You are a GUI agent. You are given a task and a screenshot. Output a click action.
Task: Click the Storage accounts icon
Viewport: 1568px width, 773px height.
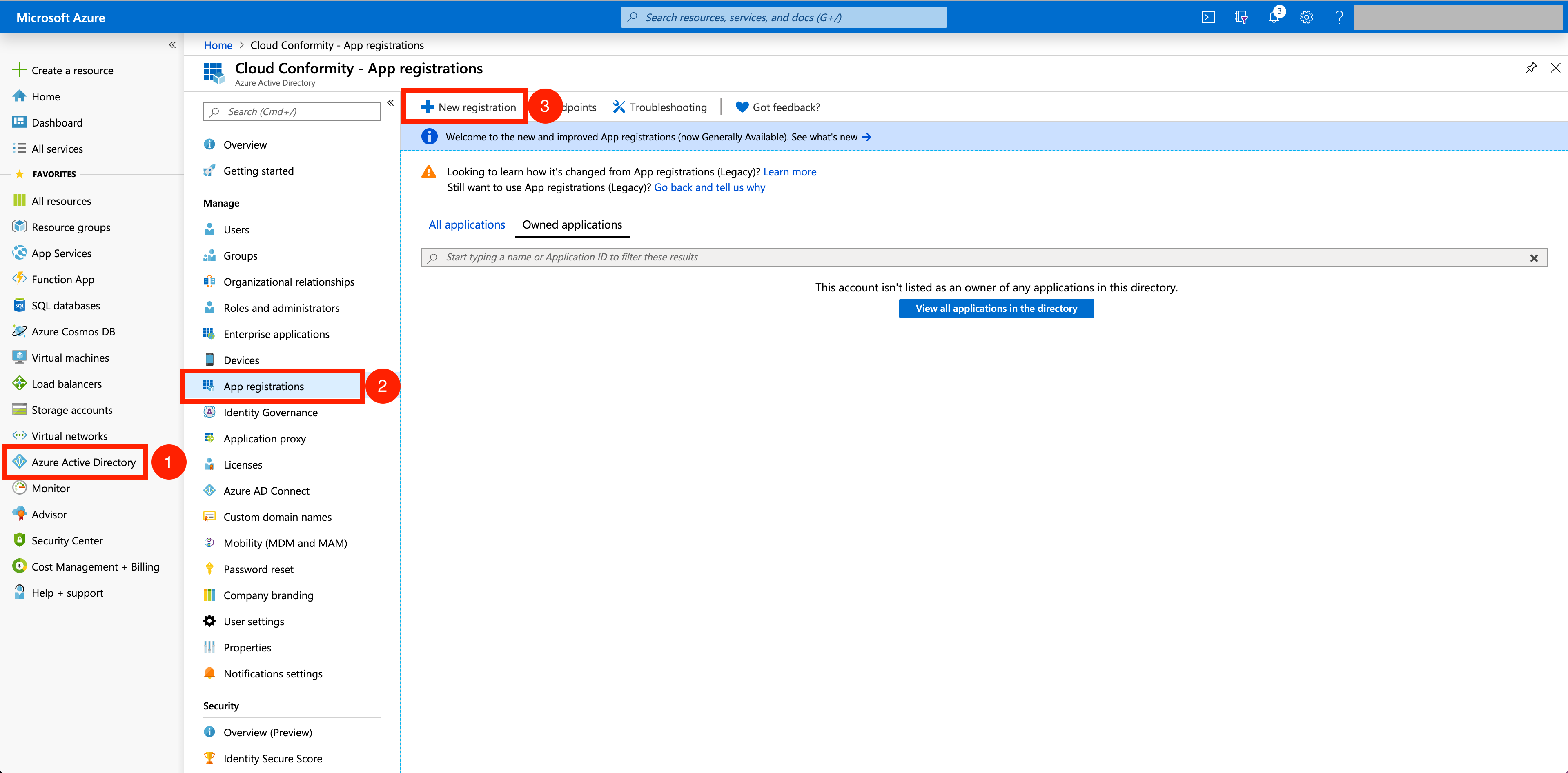point(20,409)
